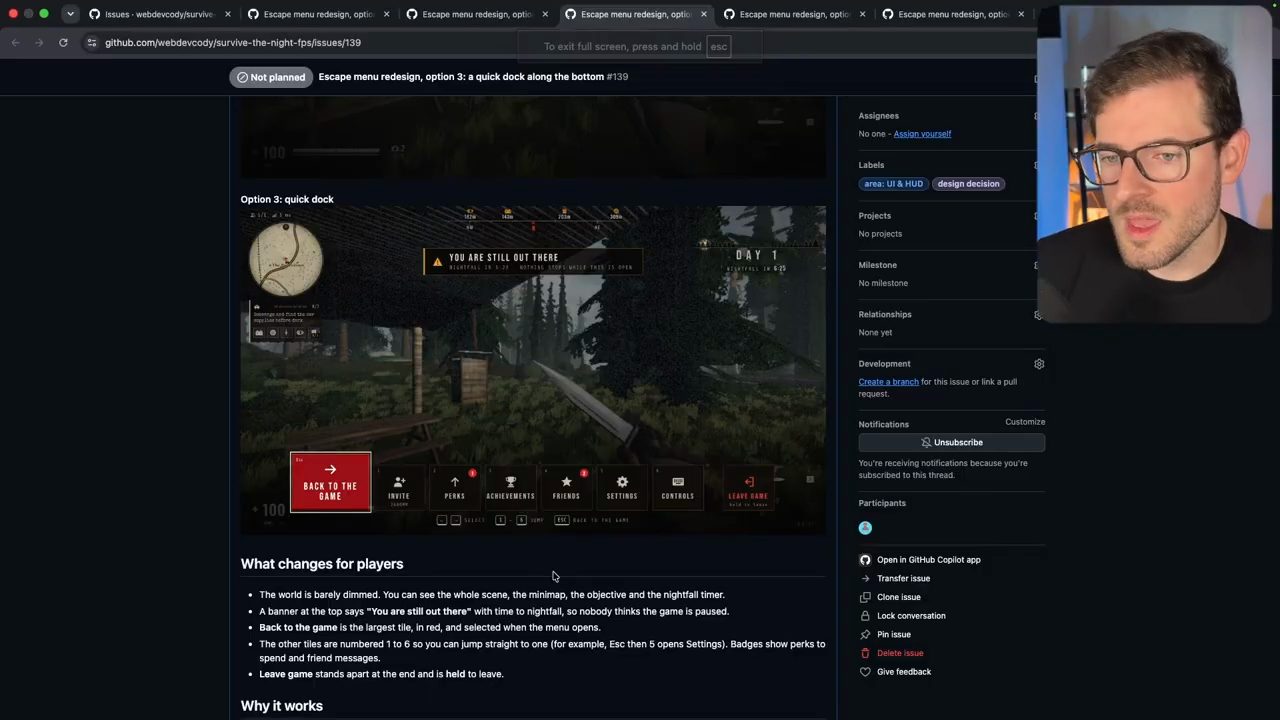Image resolution: width=1280 pixels, height=720 pixels.
Task: Click the Not planned status badge
Action: [271, 77]
